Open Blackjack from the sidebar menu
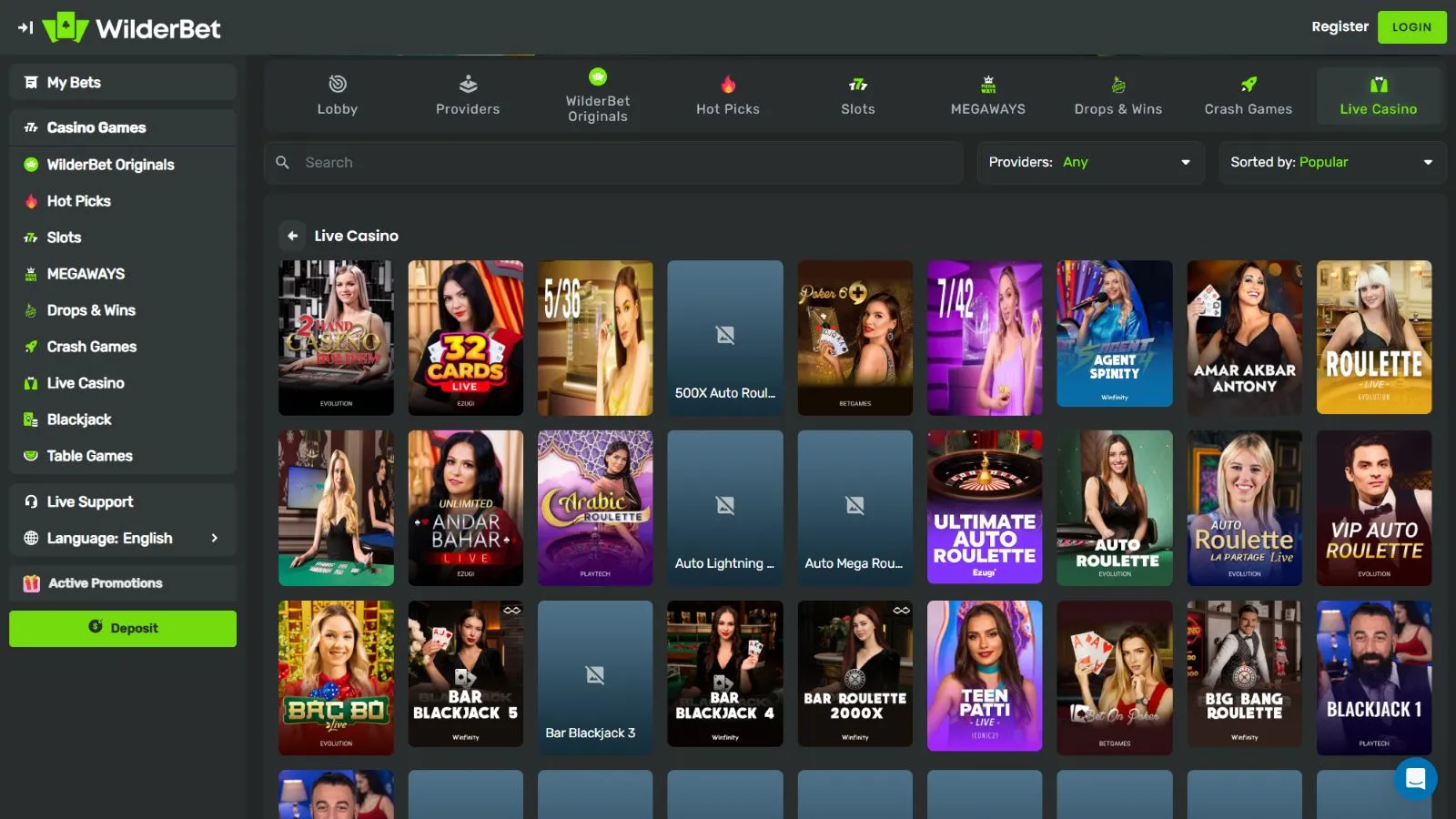The image size is (1456, 819). click(x=79, y=420)
